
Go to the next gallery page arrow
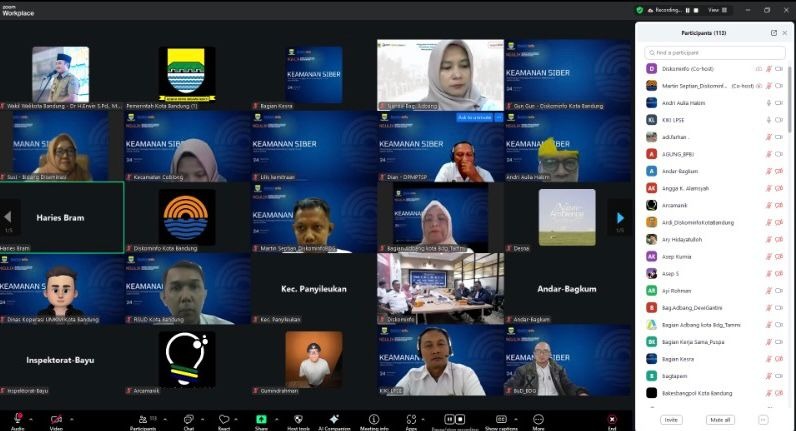[620, 218]
